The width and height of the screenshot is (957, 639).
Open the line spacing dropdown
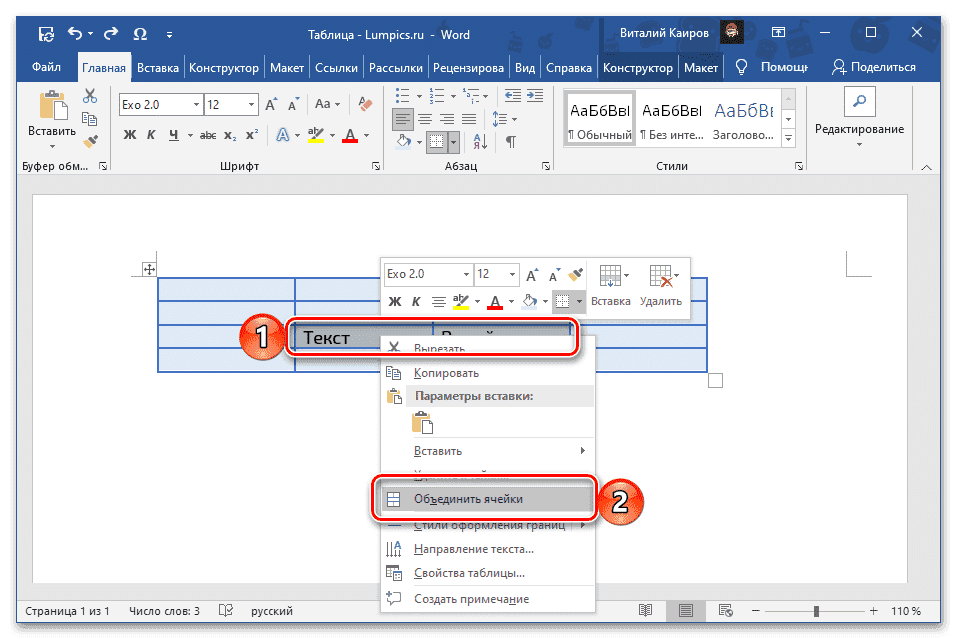point(498,118)
